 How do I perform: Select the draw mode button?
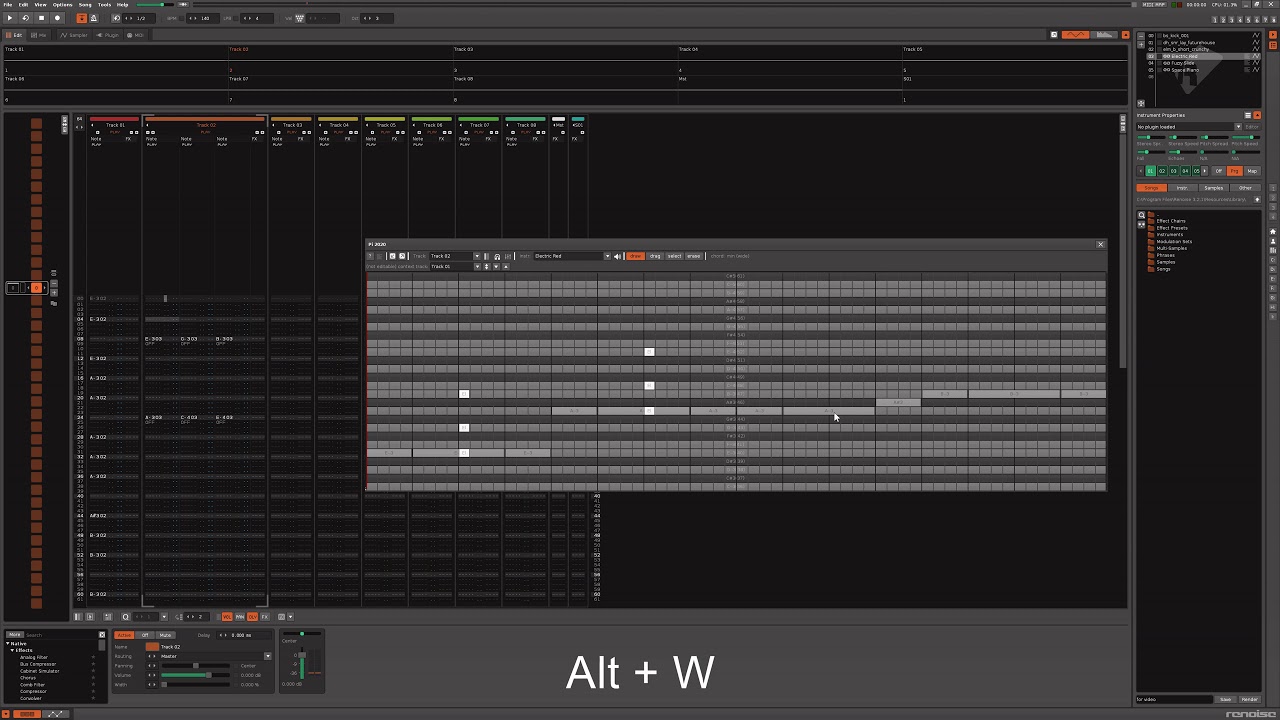pyautogui.click(x=635, y=256)
